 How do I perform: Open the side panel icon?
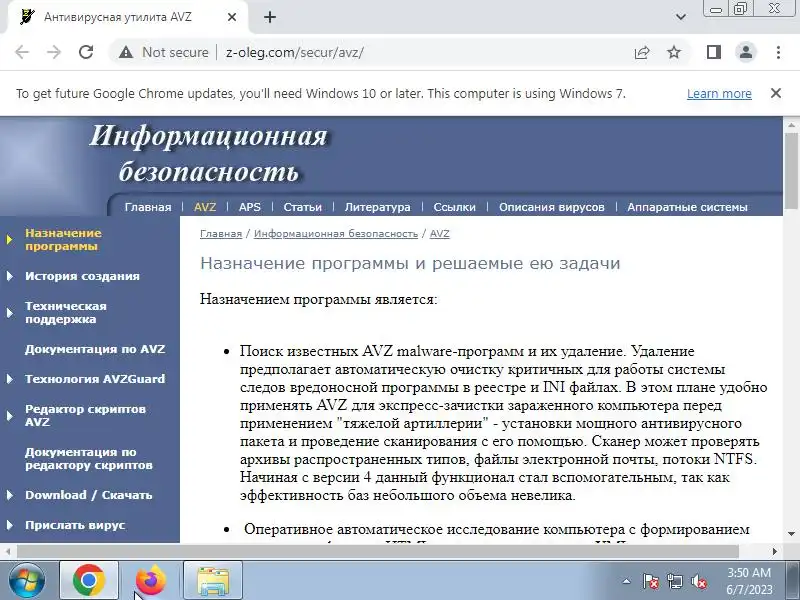[x=714, y=52]
